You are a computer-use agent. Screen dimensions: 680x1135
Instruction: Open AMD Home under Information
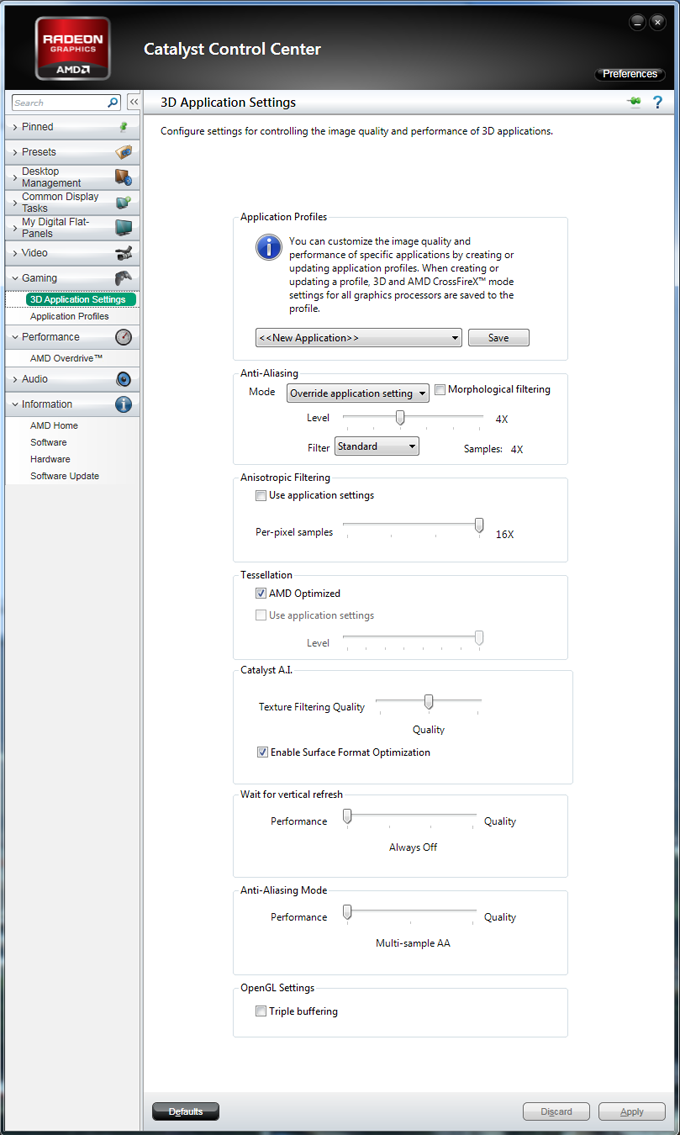click(54, 426)
